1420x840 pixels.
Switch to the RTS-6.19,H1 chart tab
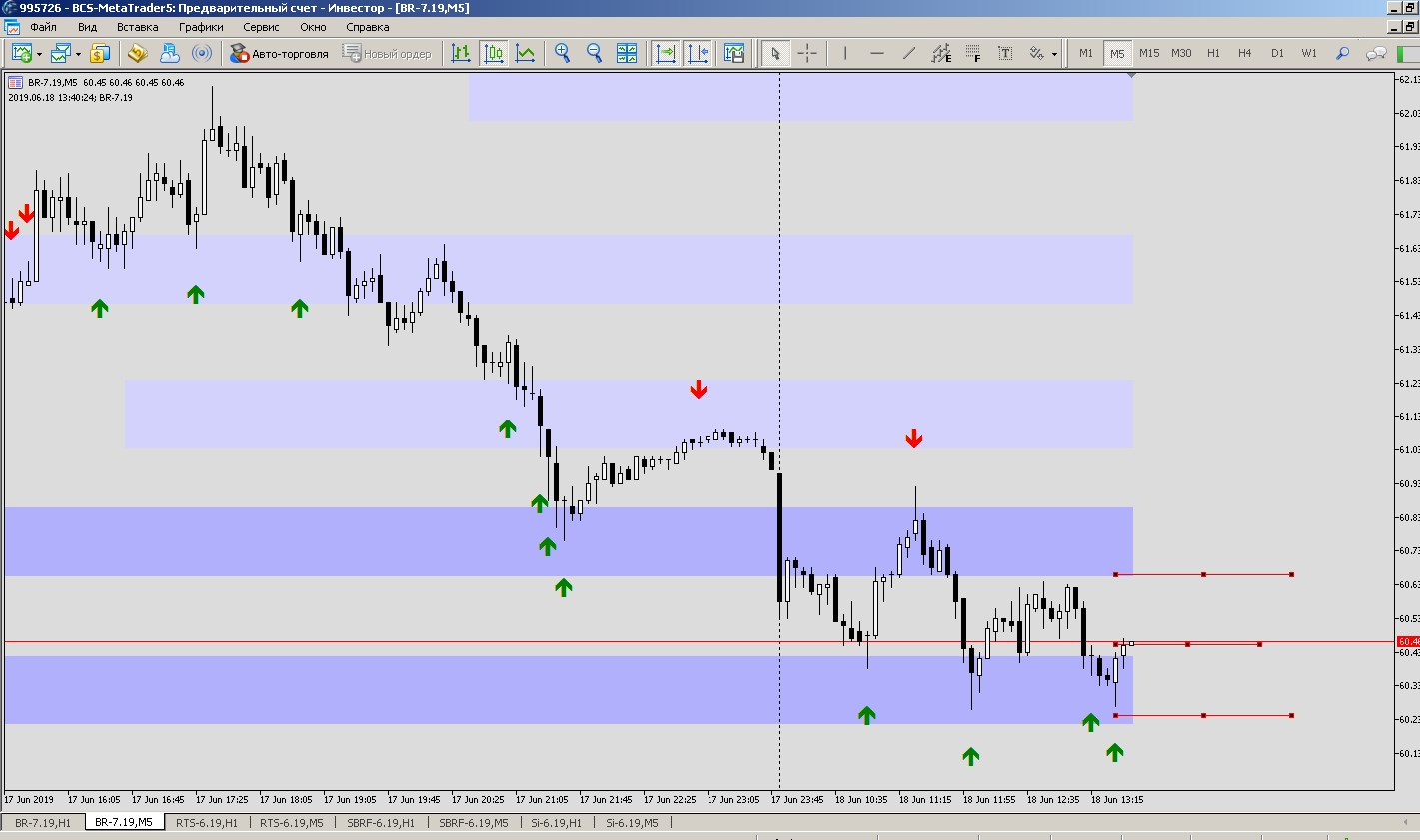pos(207,823)
